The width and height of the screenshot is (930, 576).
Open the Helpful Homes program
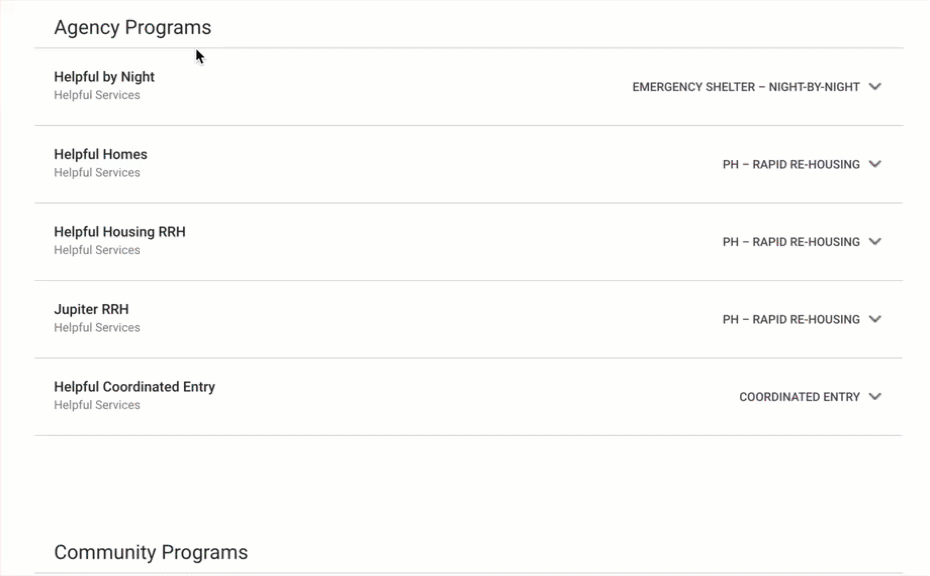(100, 154)
